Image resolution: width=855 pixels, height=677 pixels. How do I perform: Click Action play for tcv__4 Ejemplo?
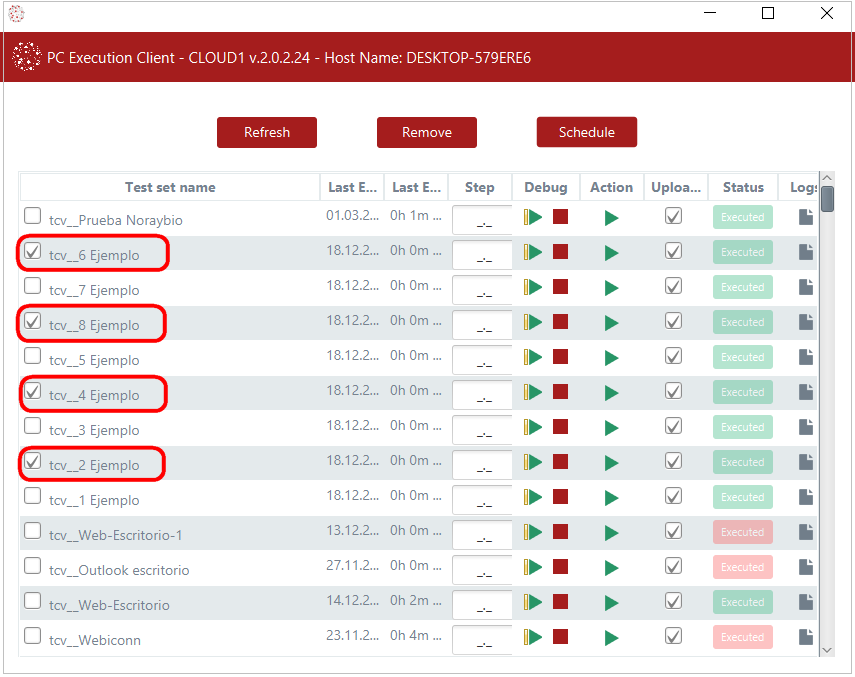pyautogui.click(x=611, y=393)
